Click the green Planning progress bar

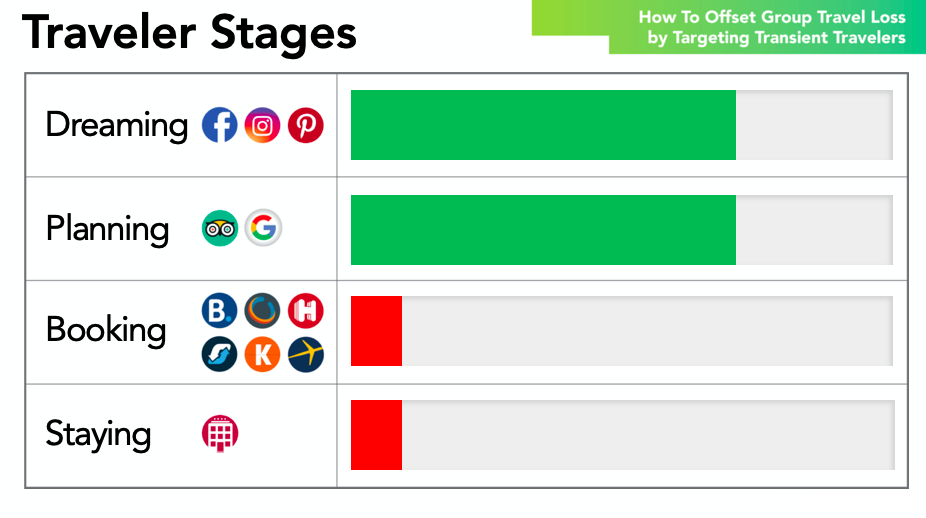click(543, 230)
